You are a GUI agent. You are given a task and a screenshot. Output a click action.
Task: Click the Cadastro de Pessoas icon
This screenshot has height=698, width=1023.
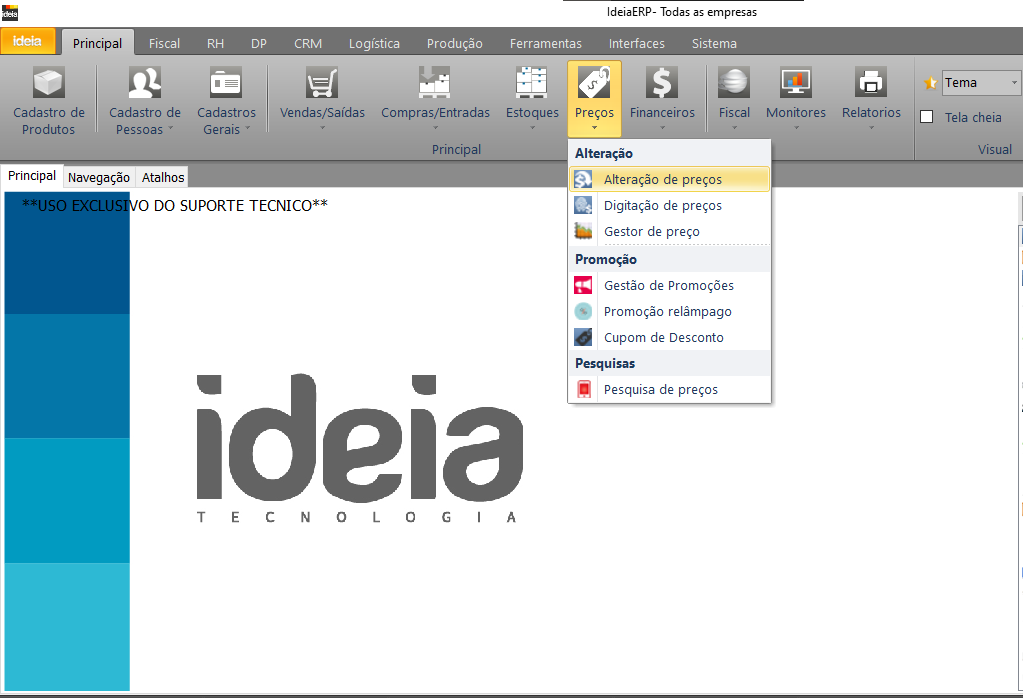[x=145, y=82]
